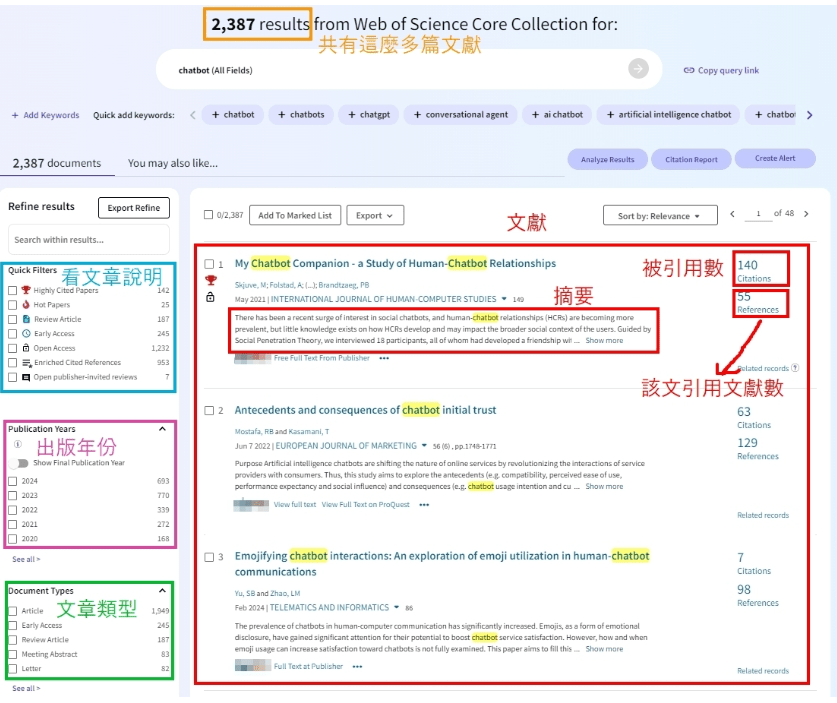Click Related records help question icon

[795, 368]
